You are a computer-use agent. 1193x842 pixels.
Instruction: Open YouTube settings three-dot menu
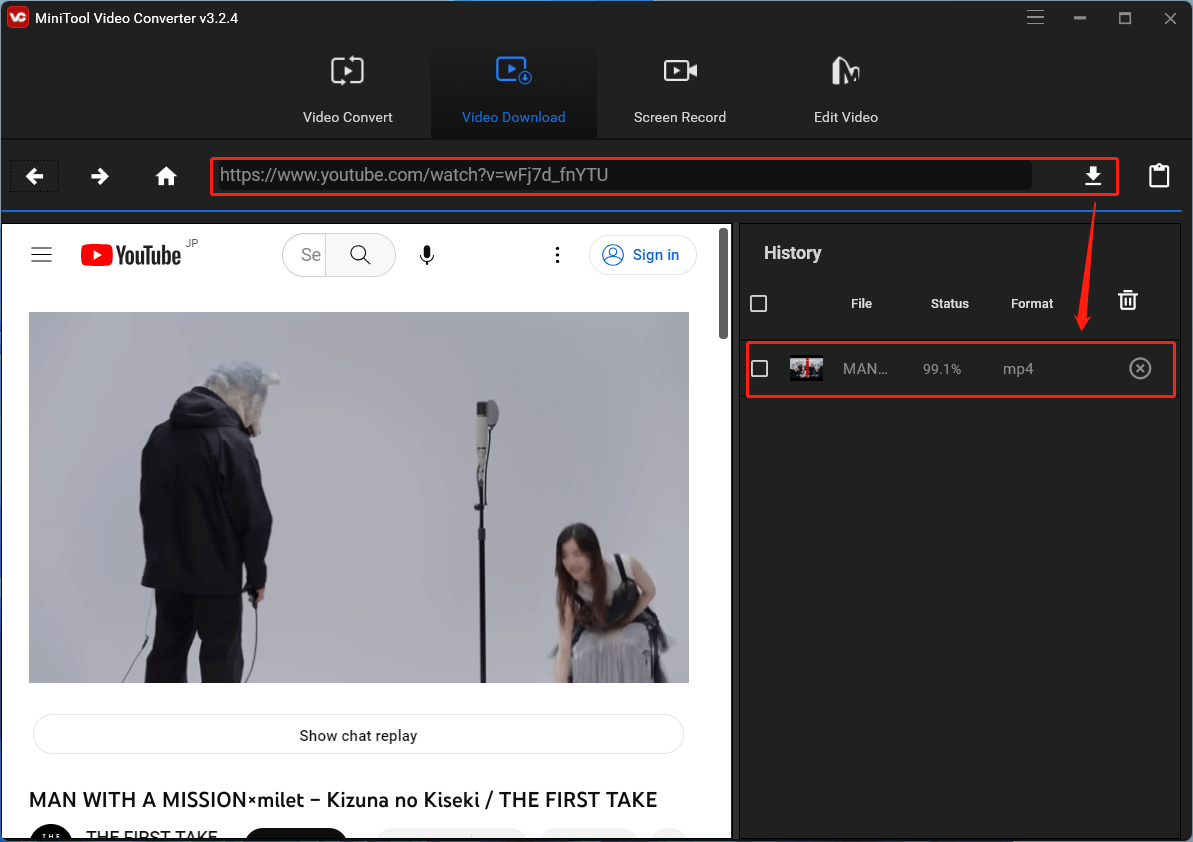point(558,255)
